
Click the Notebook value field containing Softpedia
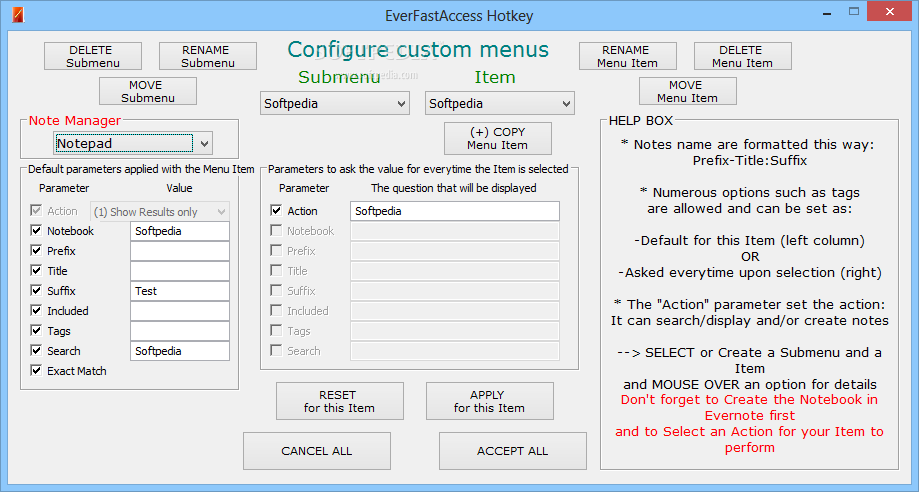coord(180,231)
